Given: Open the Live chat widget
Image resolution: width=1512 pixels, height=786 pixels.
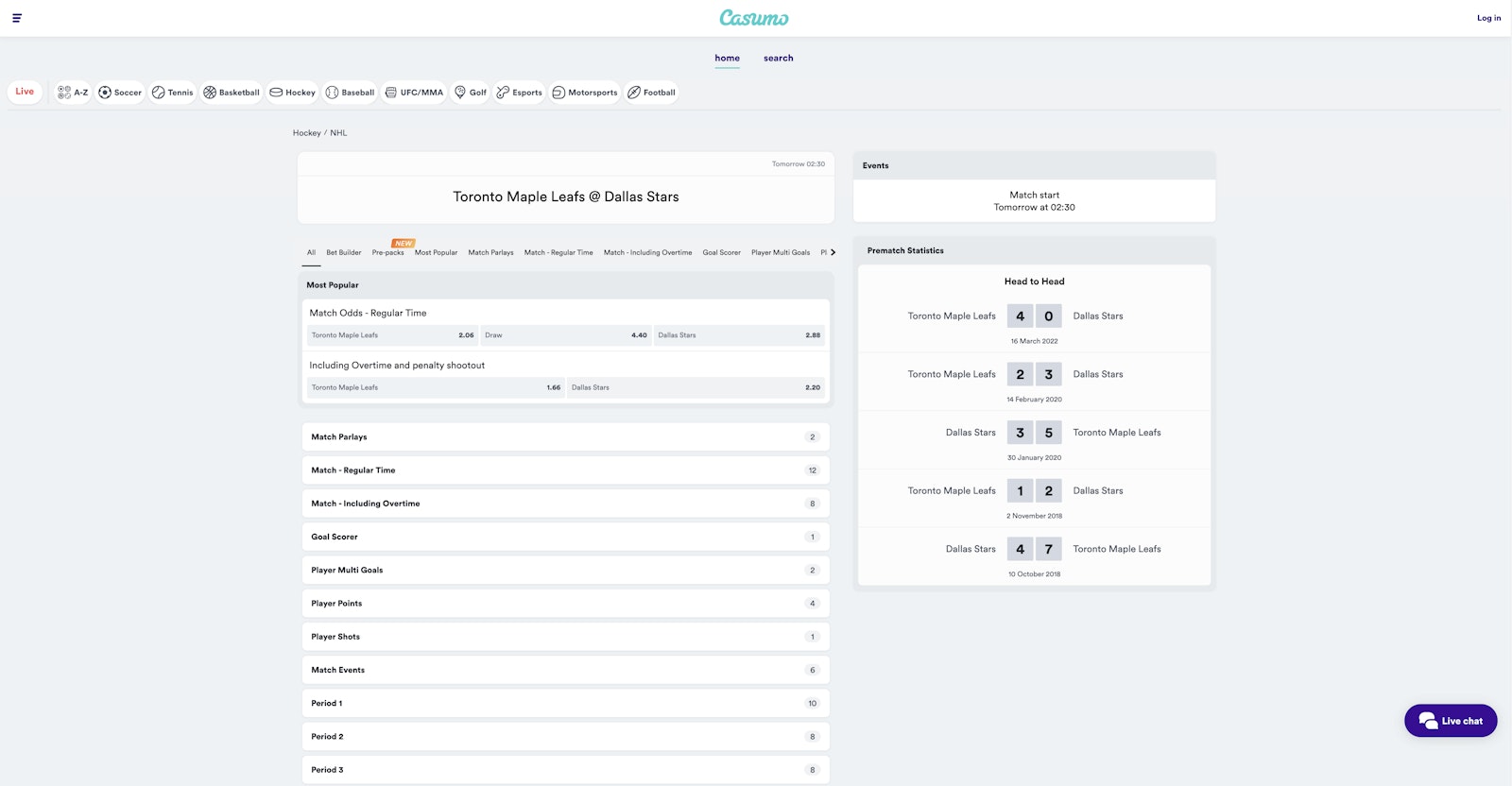Looking at the screenshot, I should click(x=1450, y=721).
